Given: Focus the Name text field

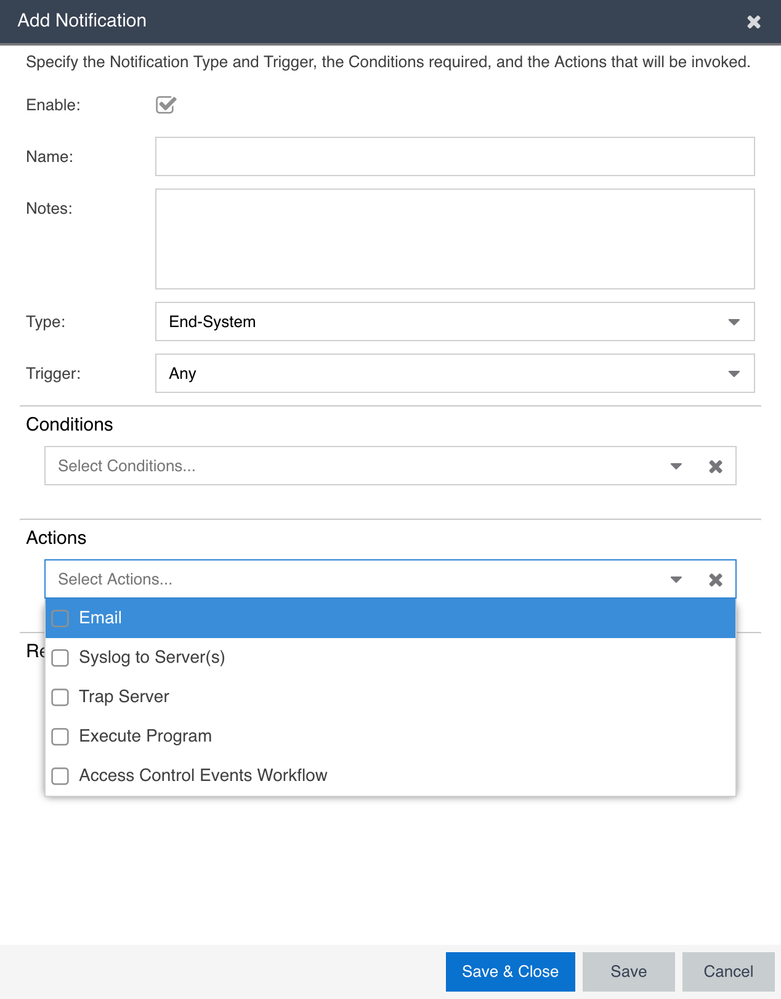Looking at the screenshot, I should (454, 157).
